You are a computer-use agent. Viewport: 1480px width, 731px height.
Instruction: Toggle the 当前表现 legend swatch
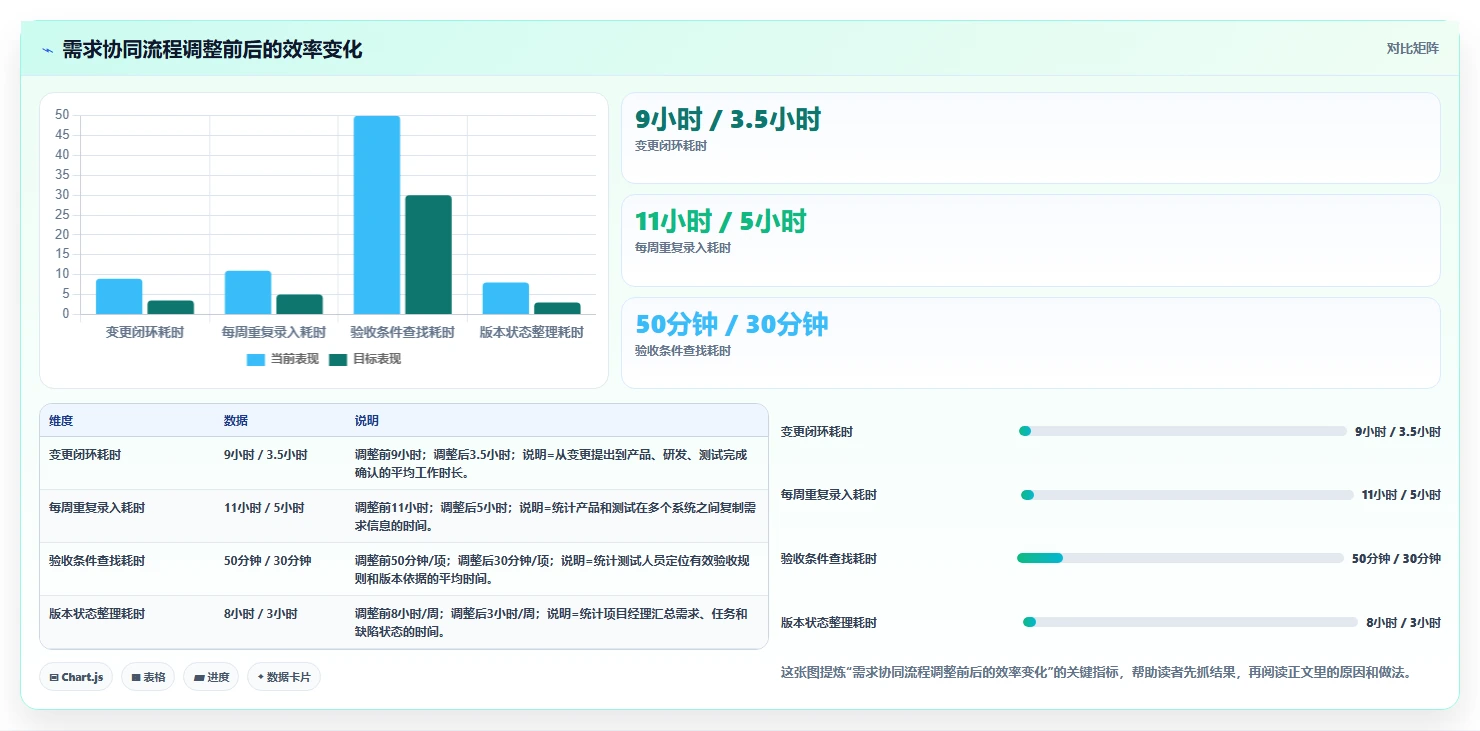256,359
